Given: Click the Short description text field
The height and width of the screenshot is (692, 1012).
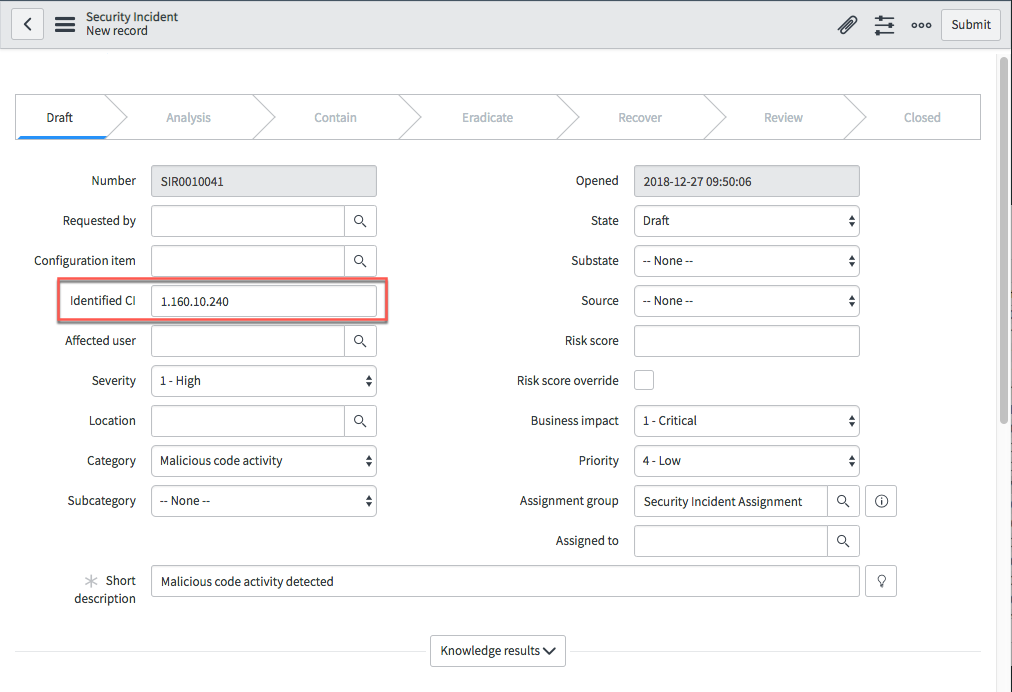Looking at the screenshot, I should click(505, 581).
